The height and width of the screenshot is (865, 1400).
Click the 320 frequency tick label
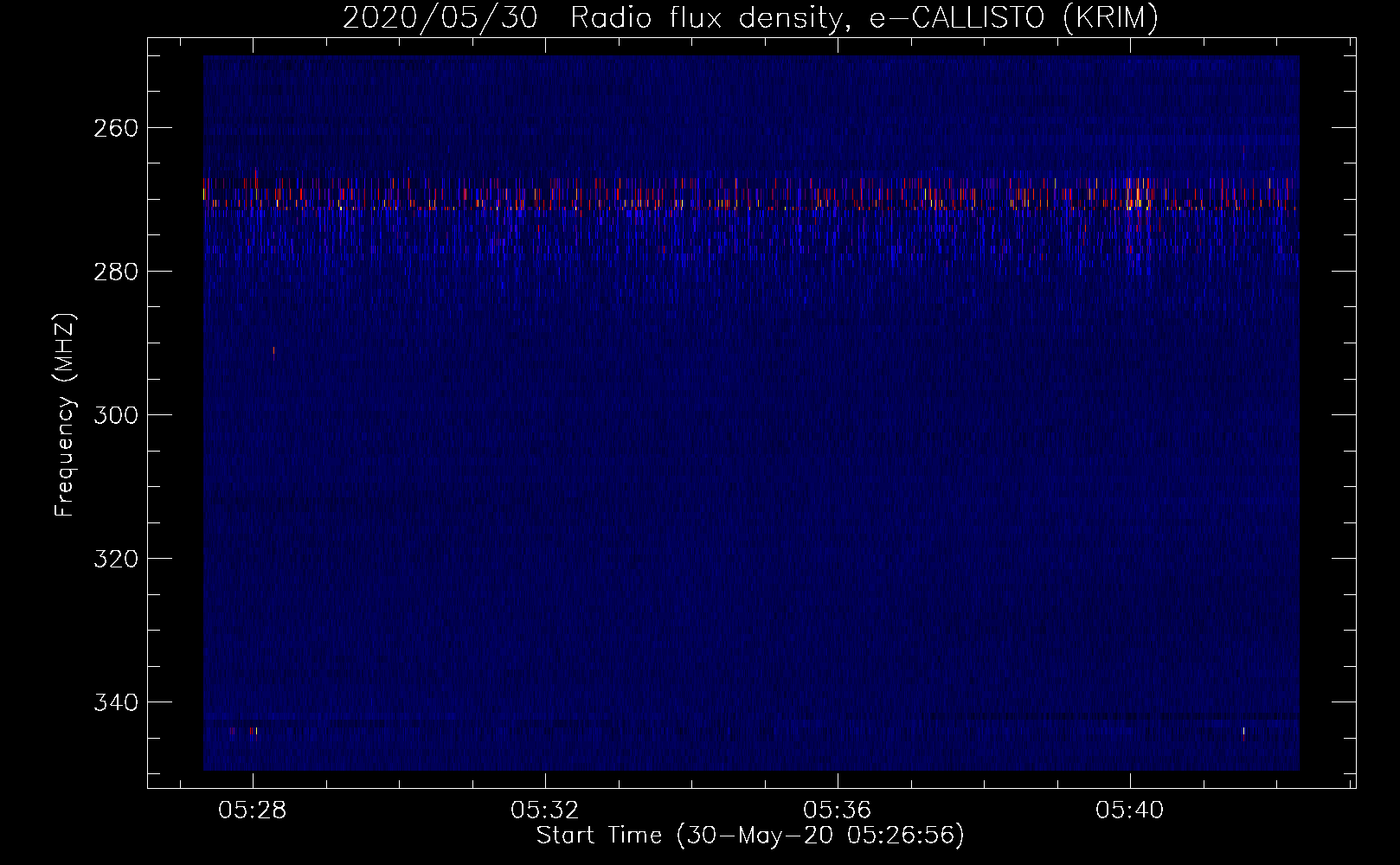click(115, 559)
